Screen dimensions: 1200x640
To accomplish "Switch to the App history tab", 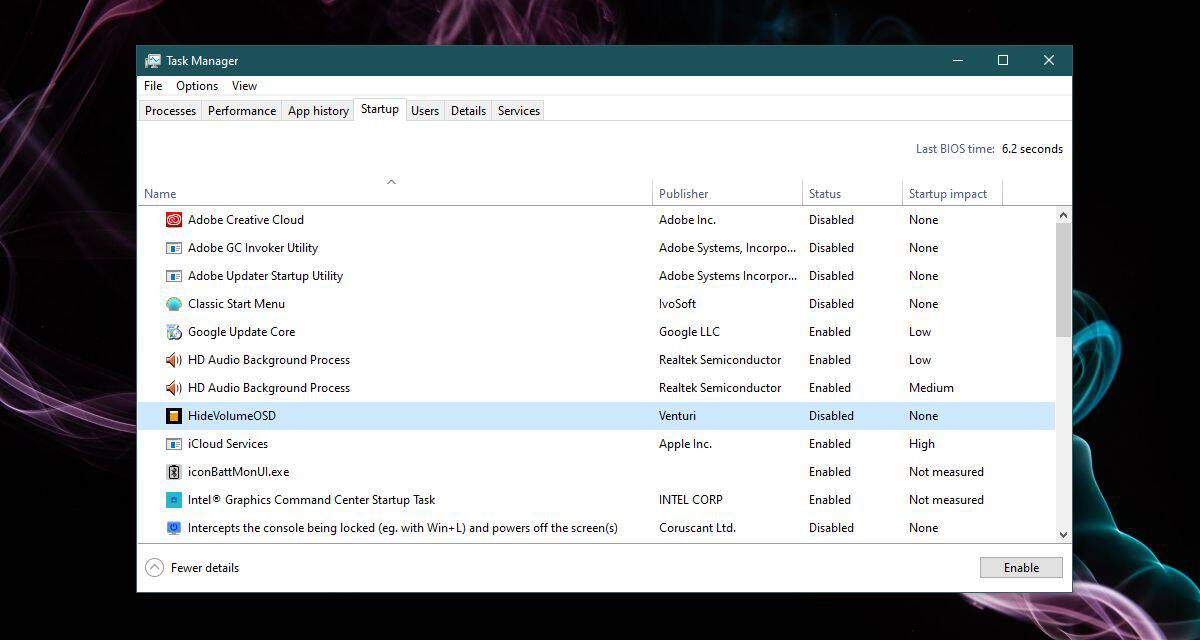I will coord(318,111).
